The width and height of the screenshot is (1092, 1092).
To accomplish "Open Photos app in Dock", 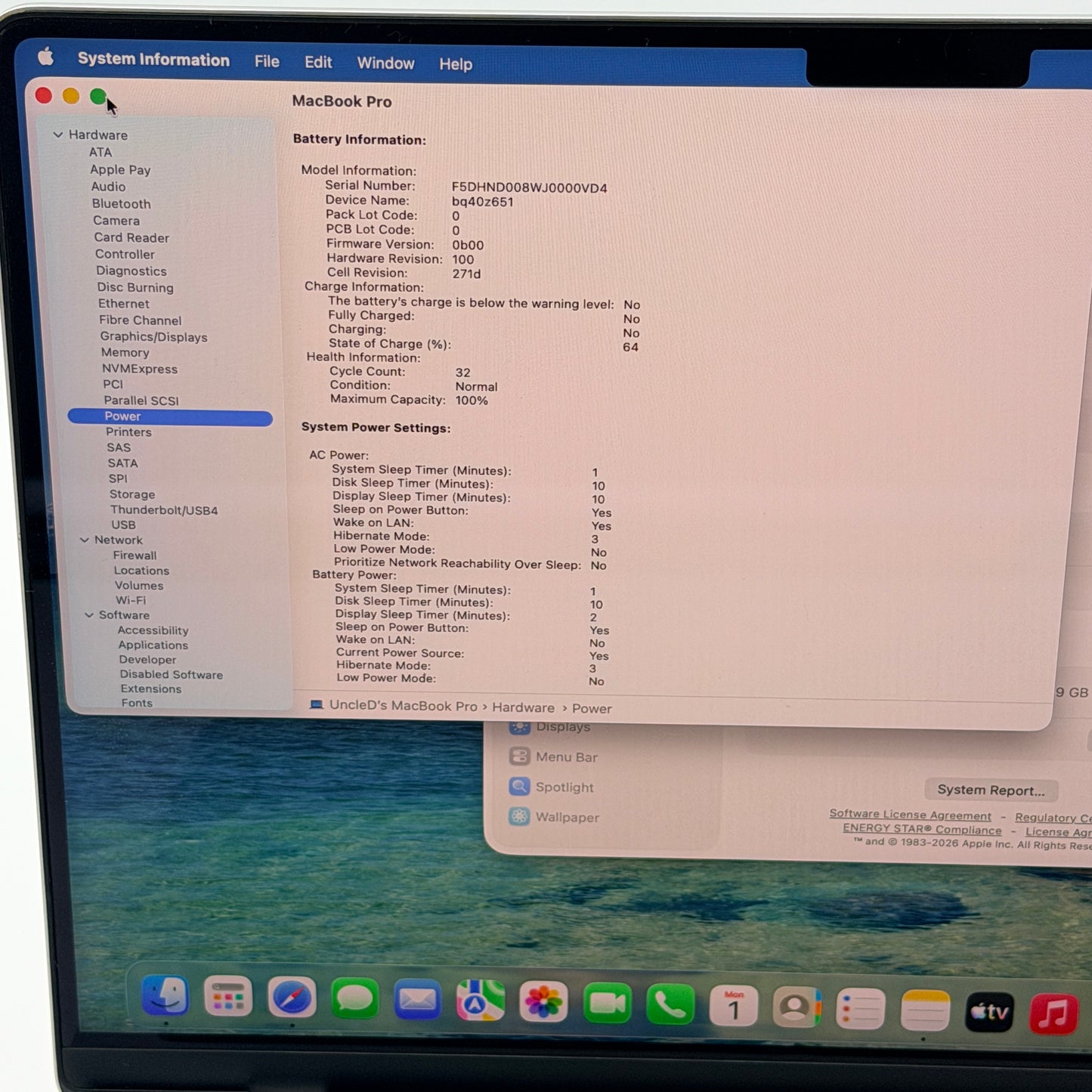I will tap(543, 1004).
